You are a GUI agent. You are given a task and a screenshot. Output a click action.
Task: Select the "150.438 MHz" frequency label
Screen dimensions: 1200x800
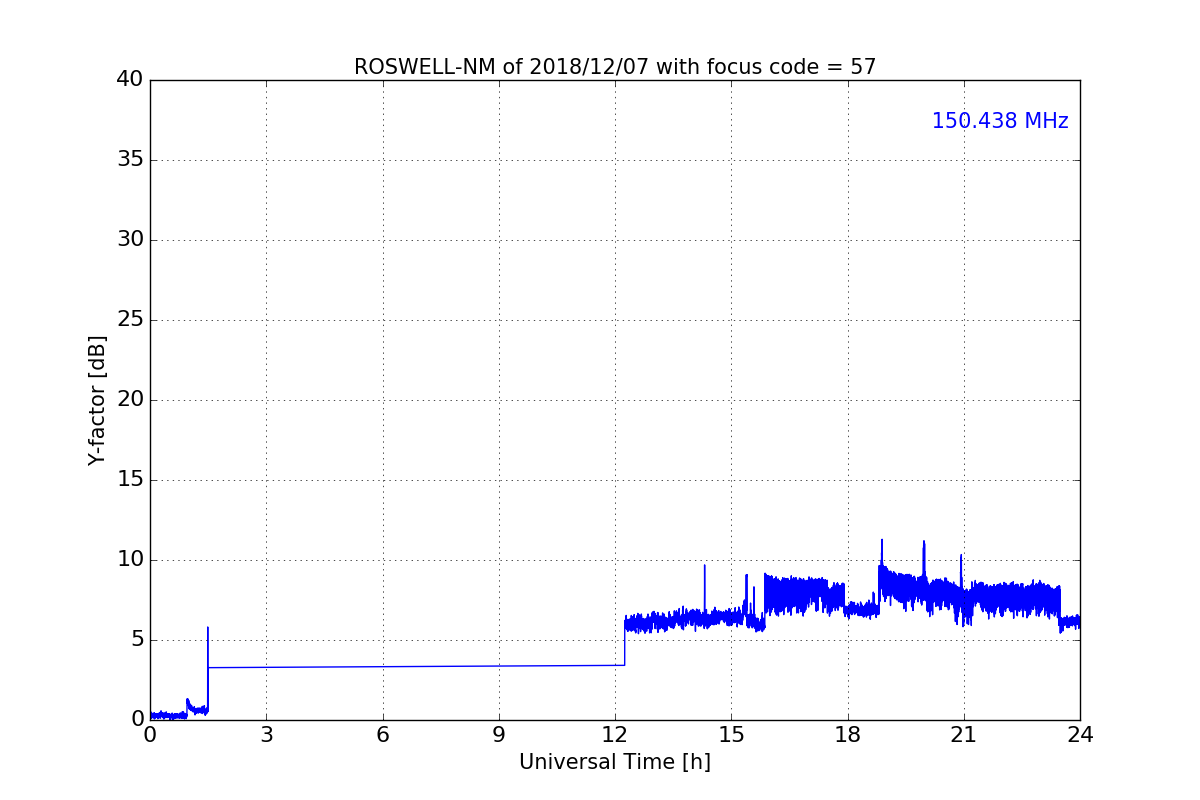pyautogui.click(x=1000, y=121)
